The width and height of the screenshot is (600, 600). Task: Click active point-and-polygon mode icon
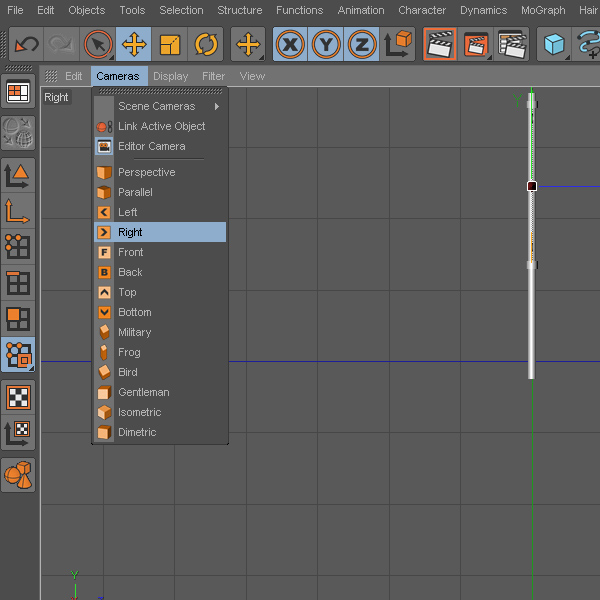click(18, 354)
